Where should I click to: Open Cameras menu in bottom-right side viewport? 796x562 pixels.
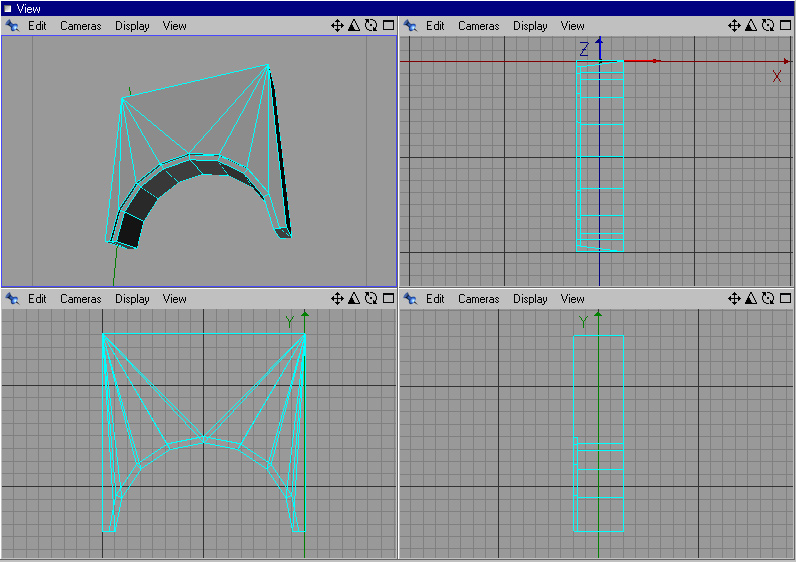(x=479, y=299)
